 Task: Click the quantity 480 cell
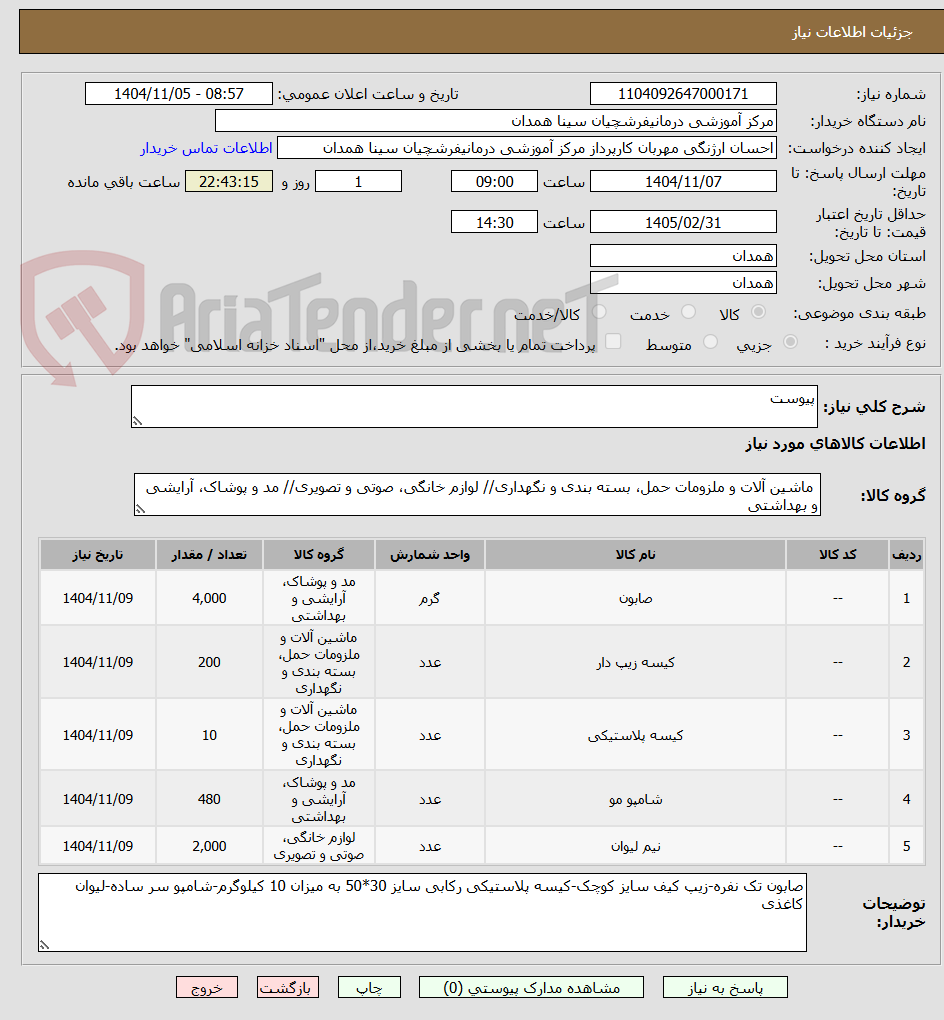(209, 799)
